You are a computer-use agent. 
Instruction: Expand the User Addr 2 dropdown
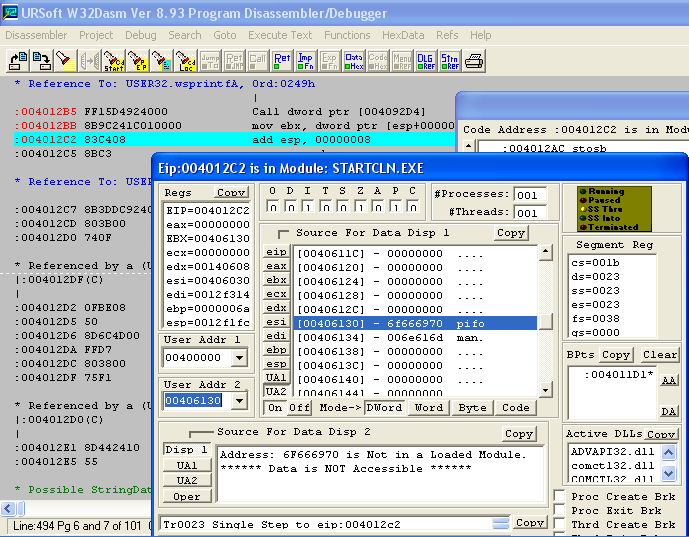pyautogui.click(x=239, y=400)
